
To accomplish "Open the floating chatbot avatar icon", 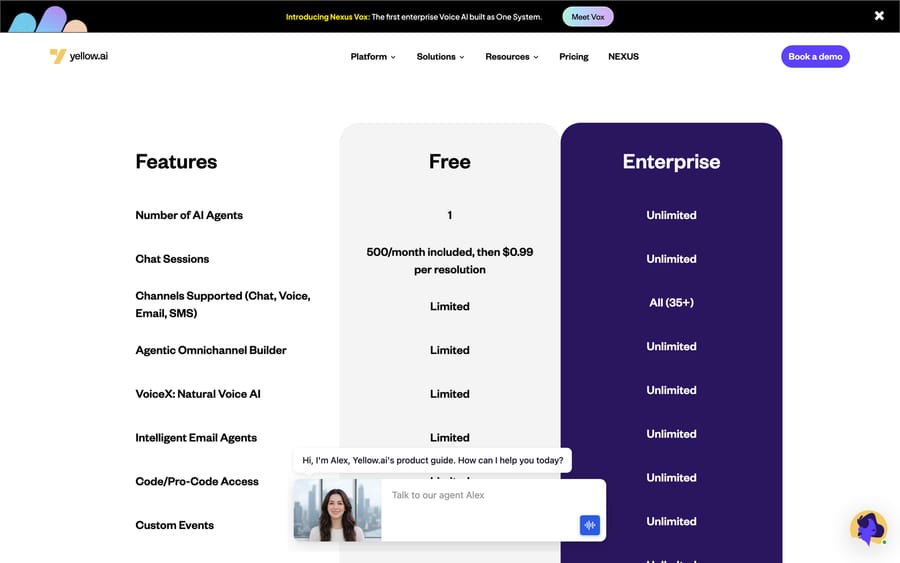I will (x=868, y=528).
